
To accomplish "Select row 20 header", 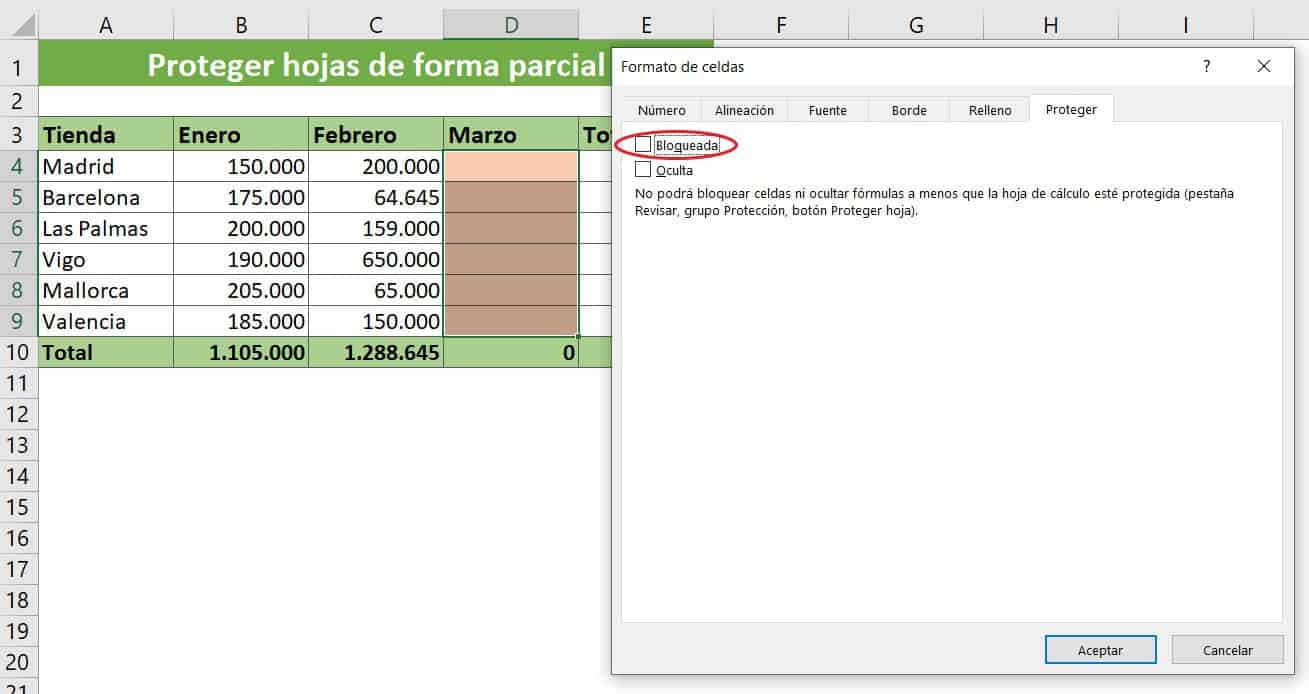I will pos(19,662).
